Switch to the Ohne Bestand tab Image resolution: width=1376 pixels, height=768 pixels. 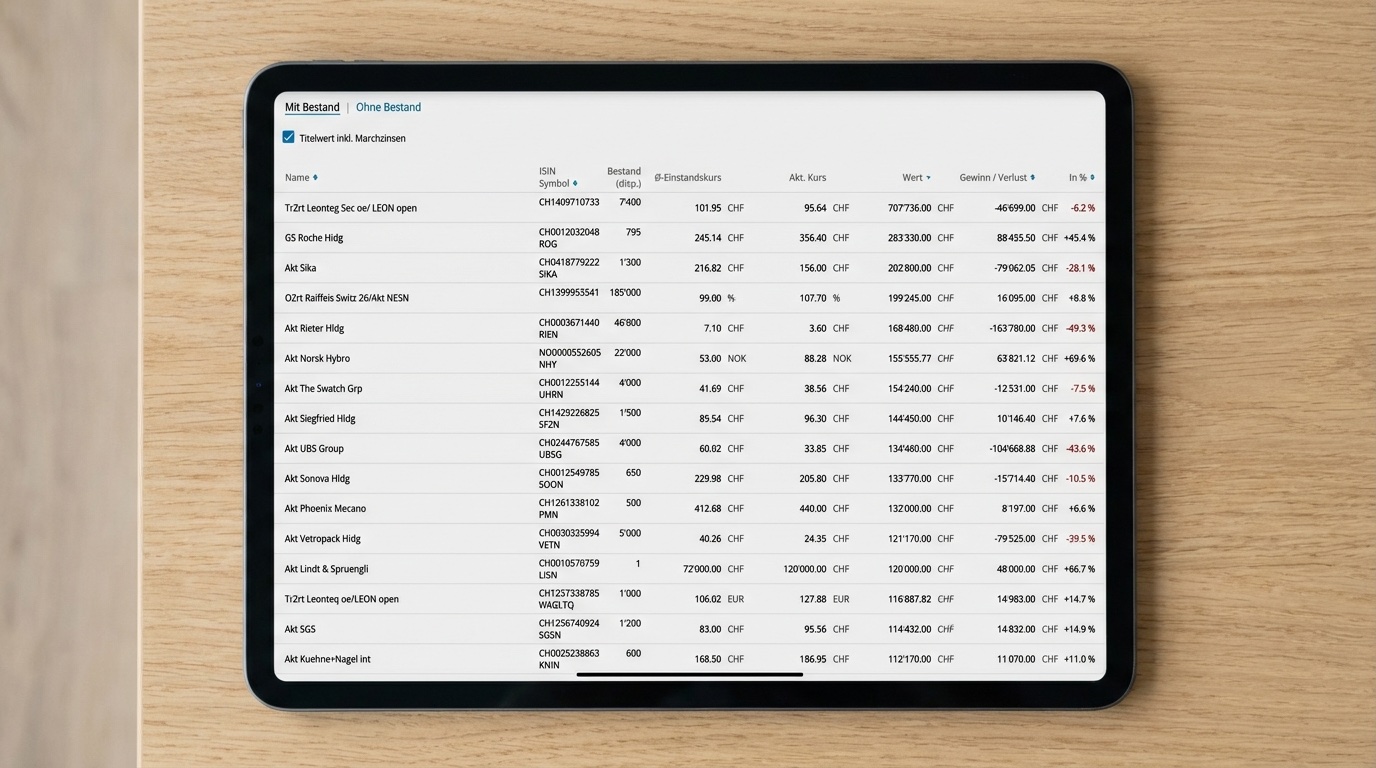[388, 107]
